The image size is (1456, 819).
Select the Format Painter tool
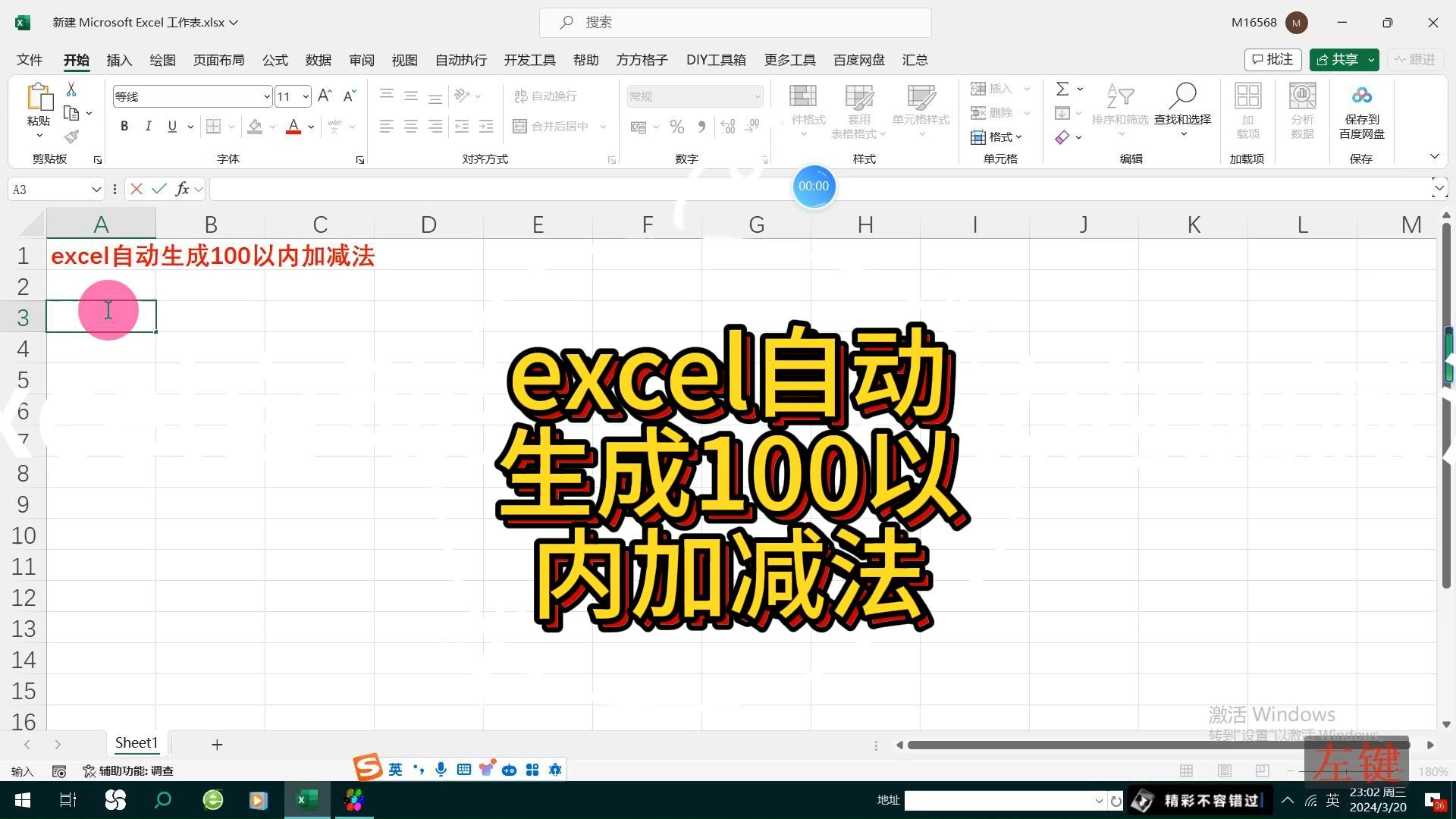click(72, 136)
